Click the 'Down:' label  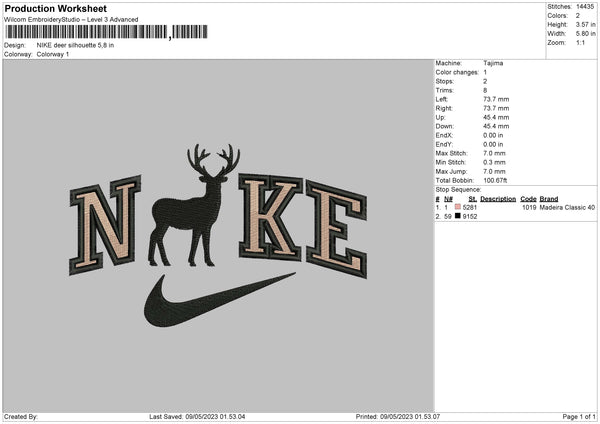coord(445,126)
